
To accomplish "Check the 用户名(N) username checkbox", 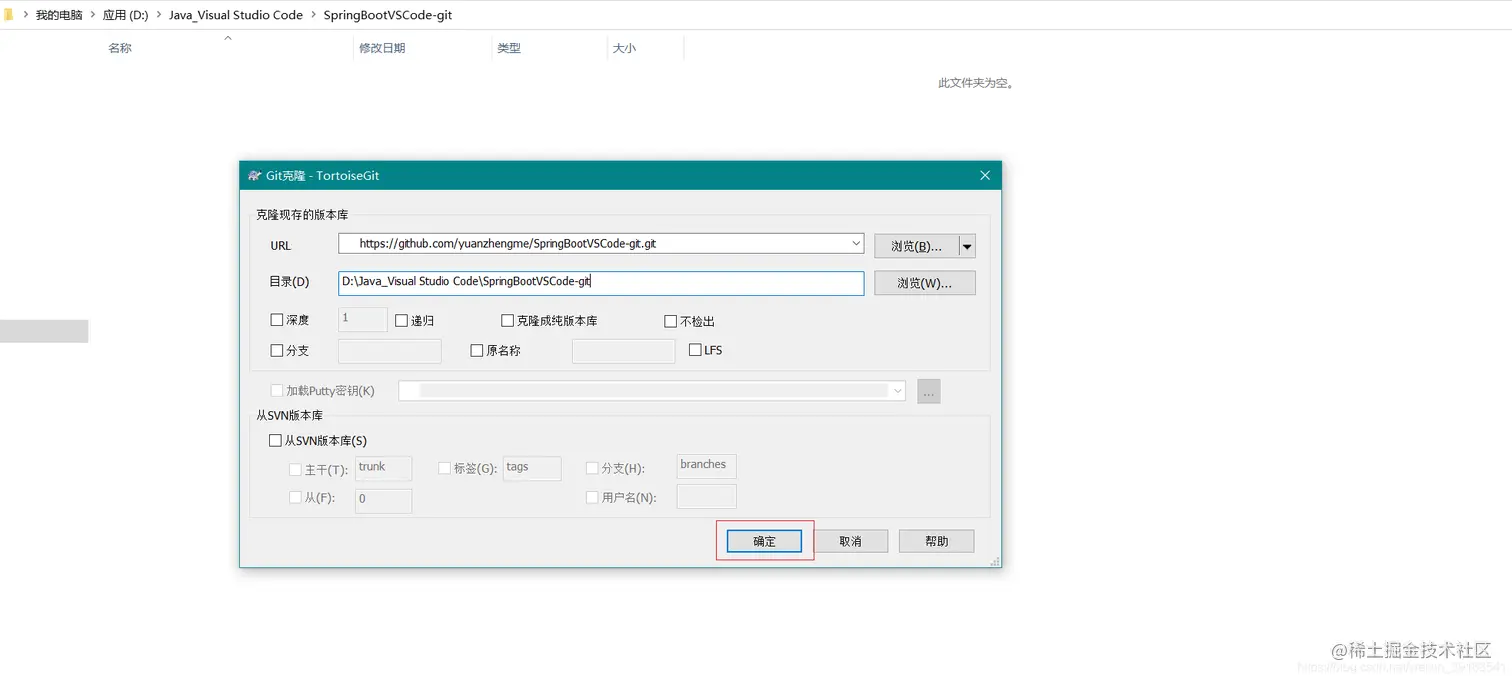I will (x=592, y=497).
